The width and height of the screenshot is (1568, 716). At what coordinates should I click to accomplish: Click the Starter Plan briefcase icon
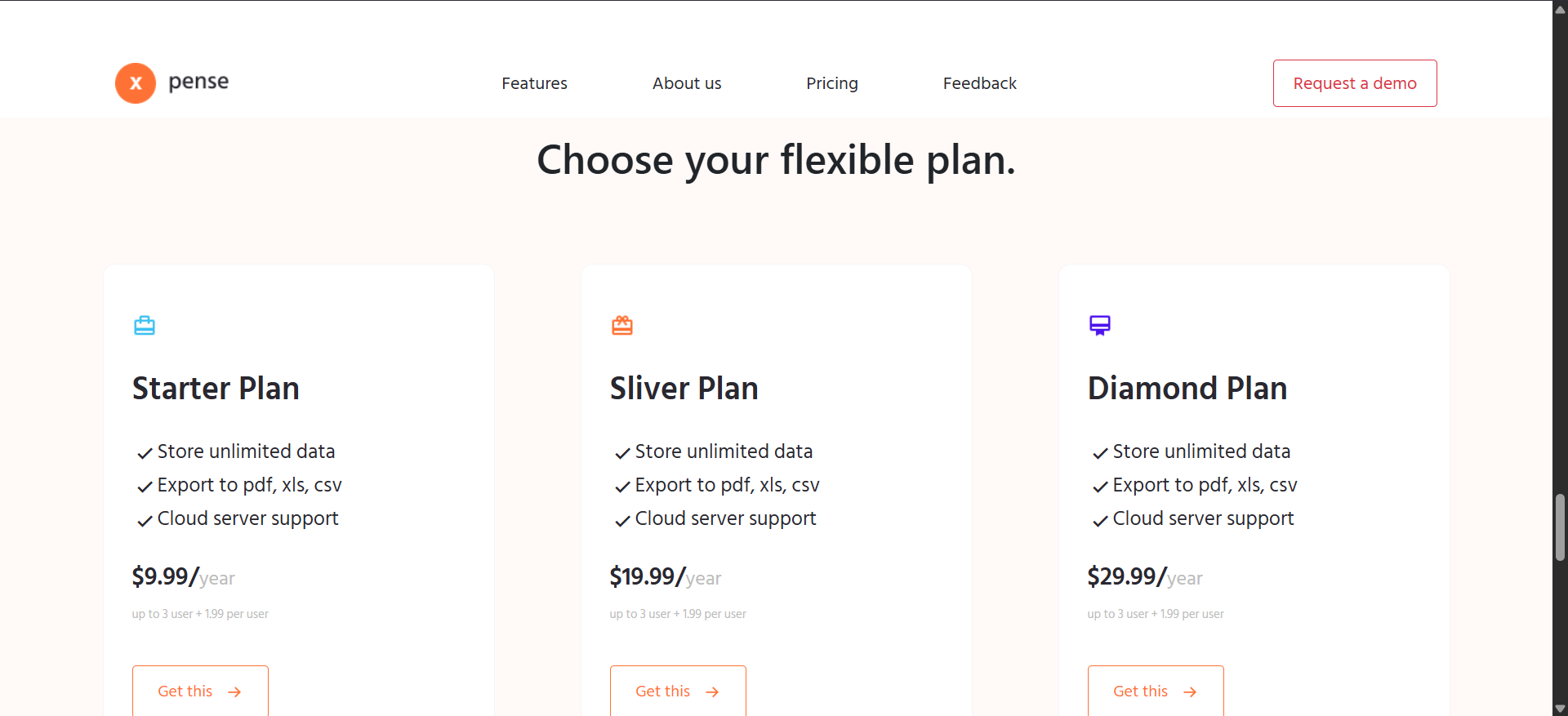pyautogui.click(x=145, y=326)
